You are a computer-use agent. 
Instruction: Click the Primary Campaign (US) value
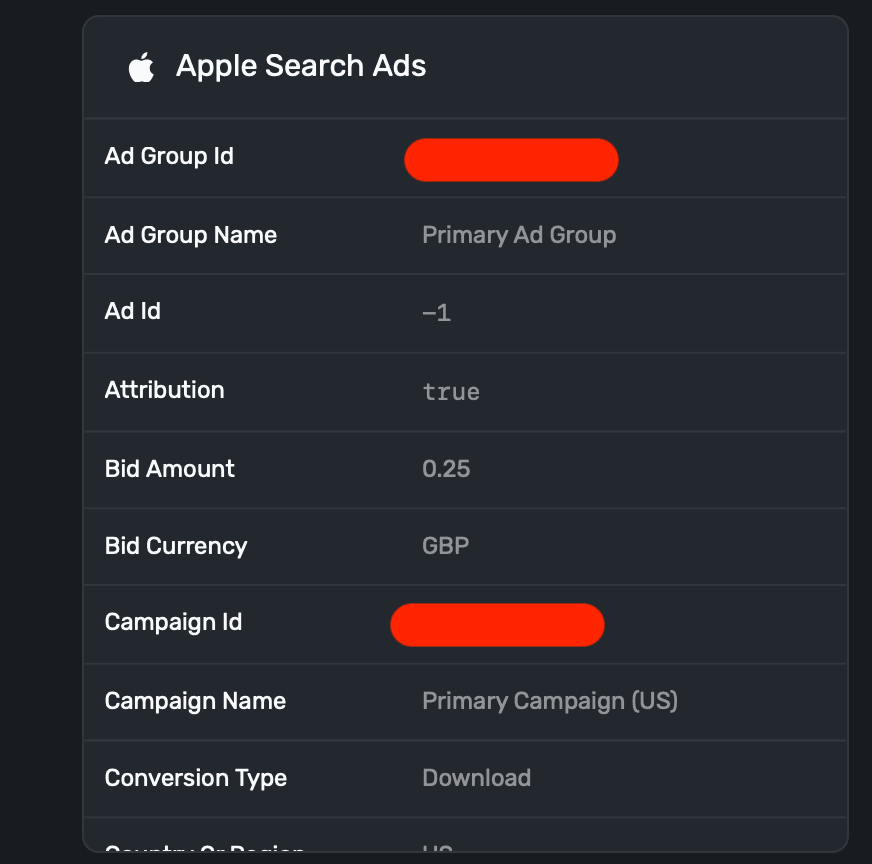(550, 701)
